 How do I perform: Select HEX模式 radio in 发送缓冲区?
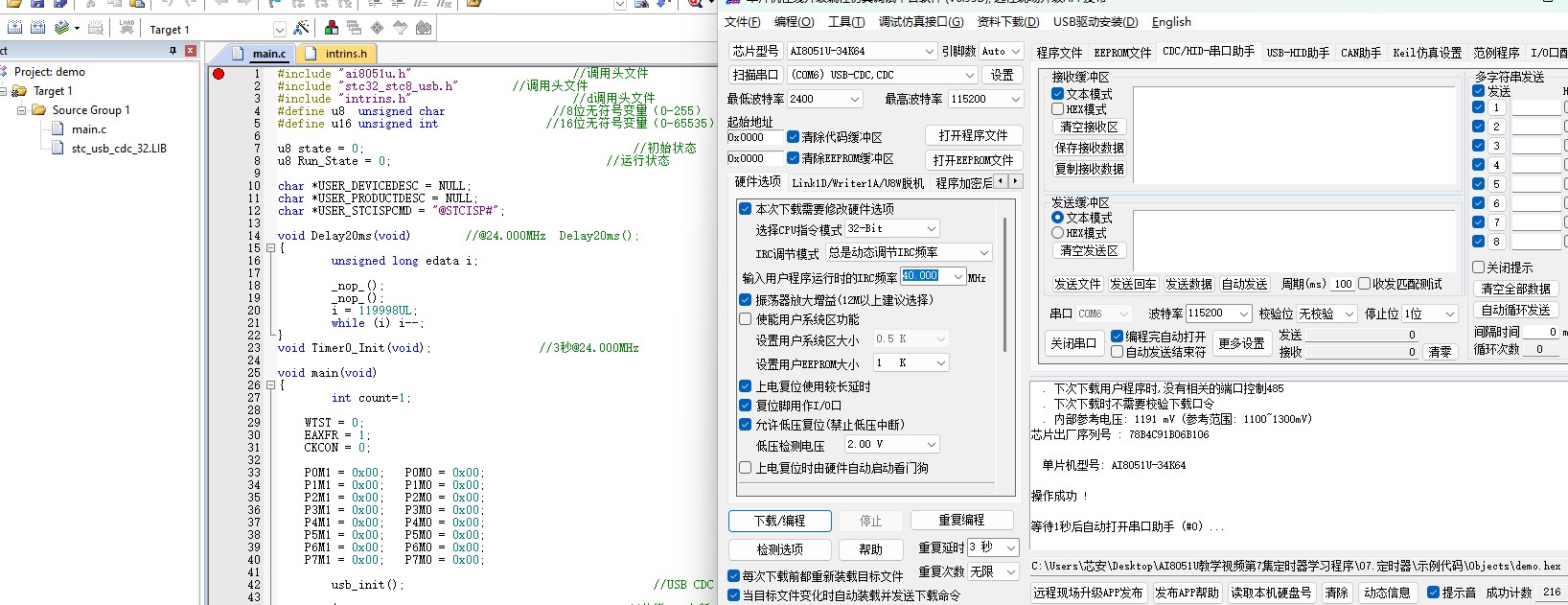pos(1058,233)
